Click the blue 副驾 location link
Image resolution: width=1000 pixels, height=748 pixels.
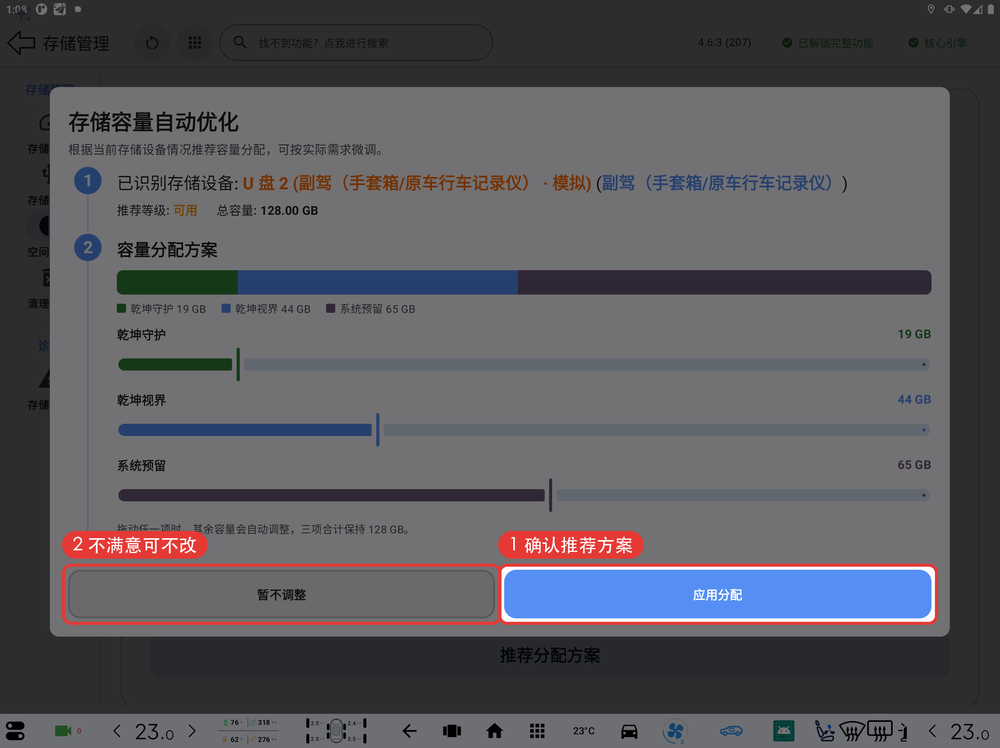tap(717, 184)
